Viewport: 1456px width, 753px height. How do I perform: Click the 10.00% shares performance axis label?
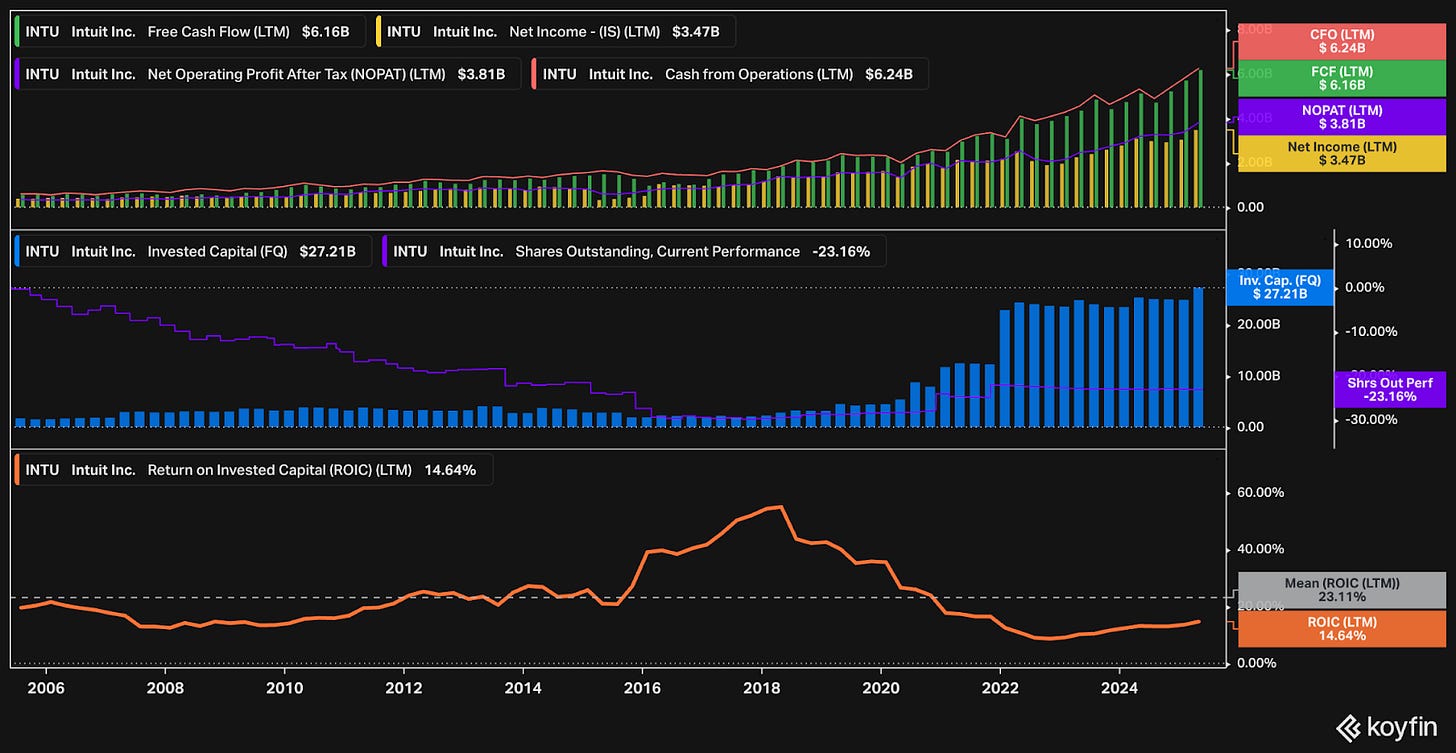pyautogui.click(x=1369, y=243)
